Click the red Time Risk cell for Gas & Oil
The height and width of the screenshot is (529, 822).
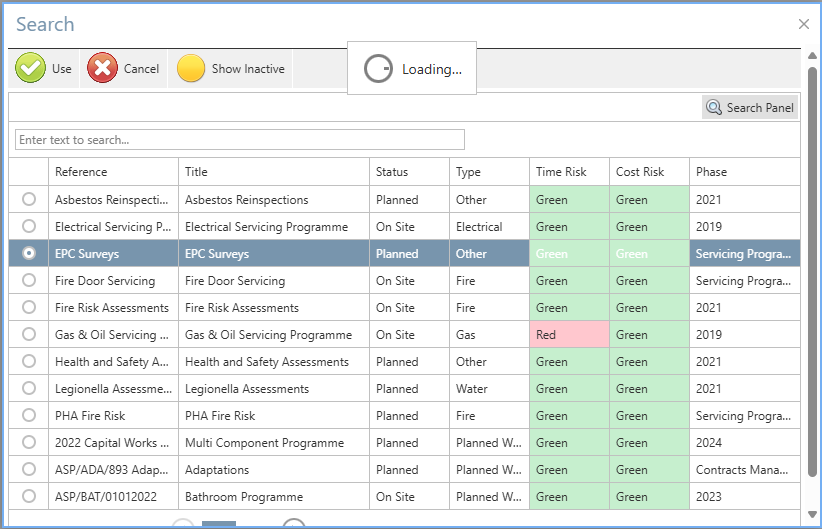568,335
